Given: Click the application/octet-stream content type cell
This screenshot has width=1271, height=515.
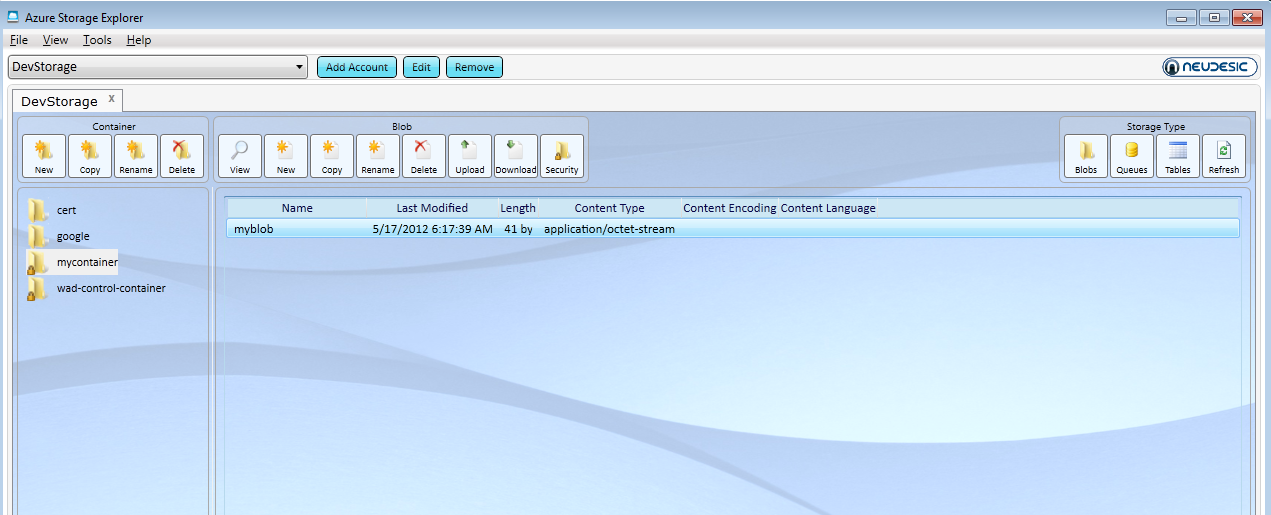Looking at the screenshot, I should pyautogui.click(x=609, y=229).
